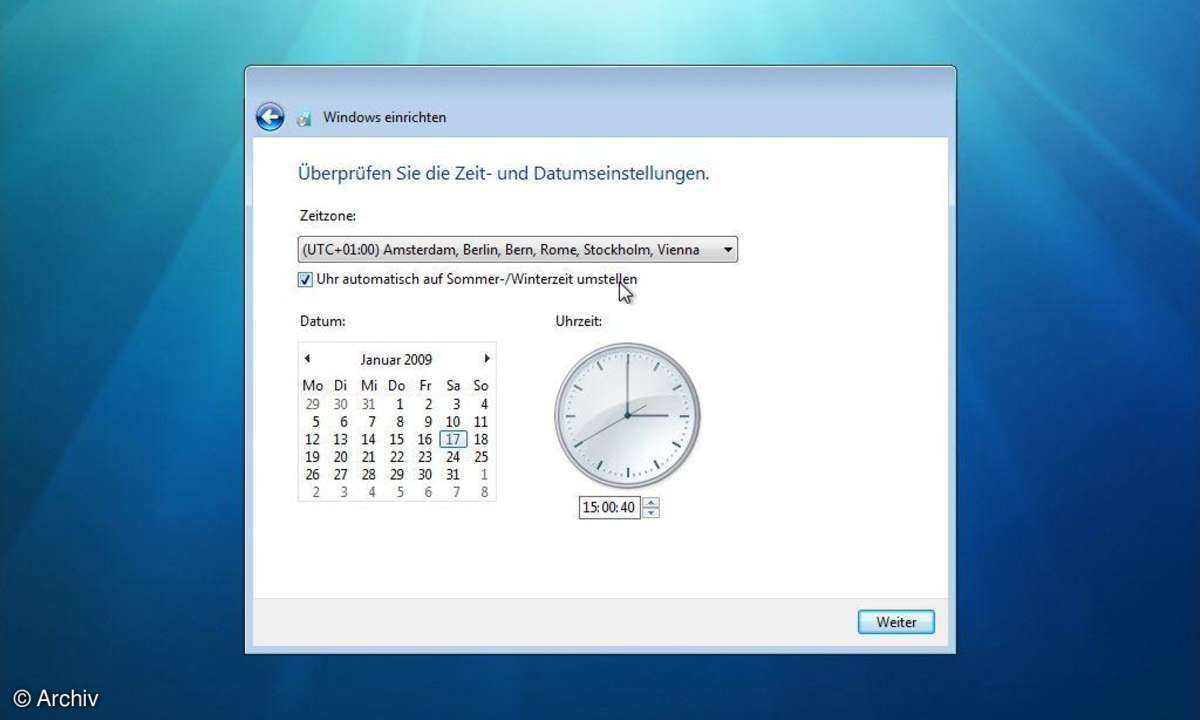
Task: Select January 13 in the calendar
Action: point(340,439)
